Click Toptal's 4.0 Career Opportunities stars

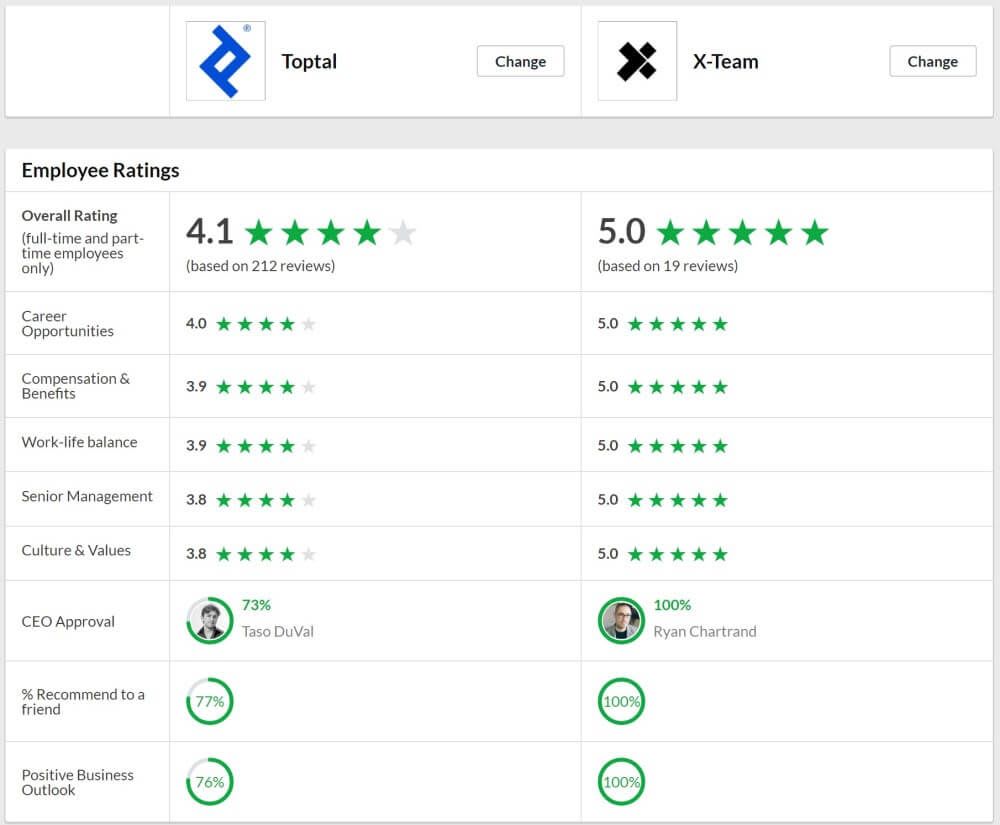coord(266,324)
